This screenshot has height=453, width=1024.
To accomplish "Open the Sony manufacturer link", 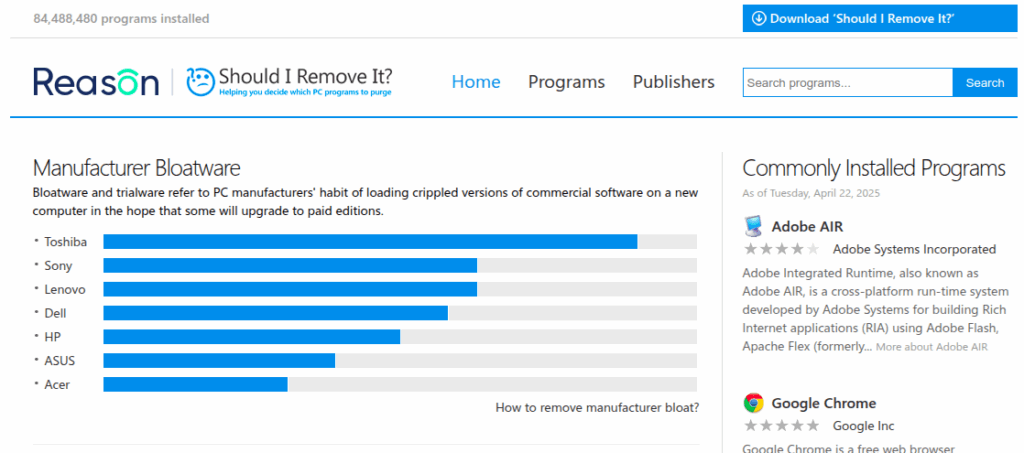I will tap(58, 266).
